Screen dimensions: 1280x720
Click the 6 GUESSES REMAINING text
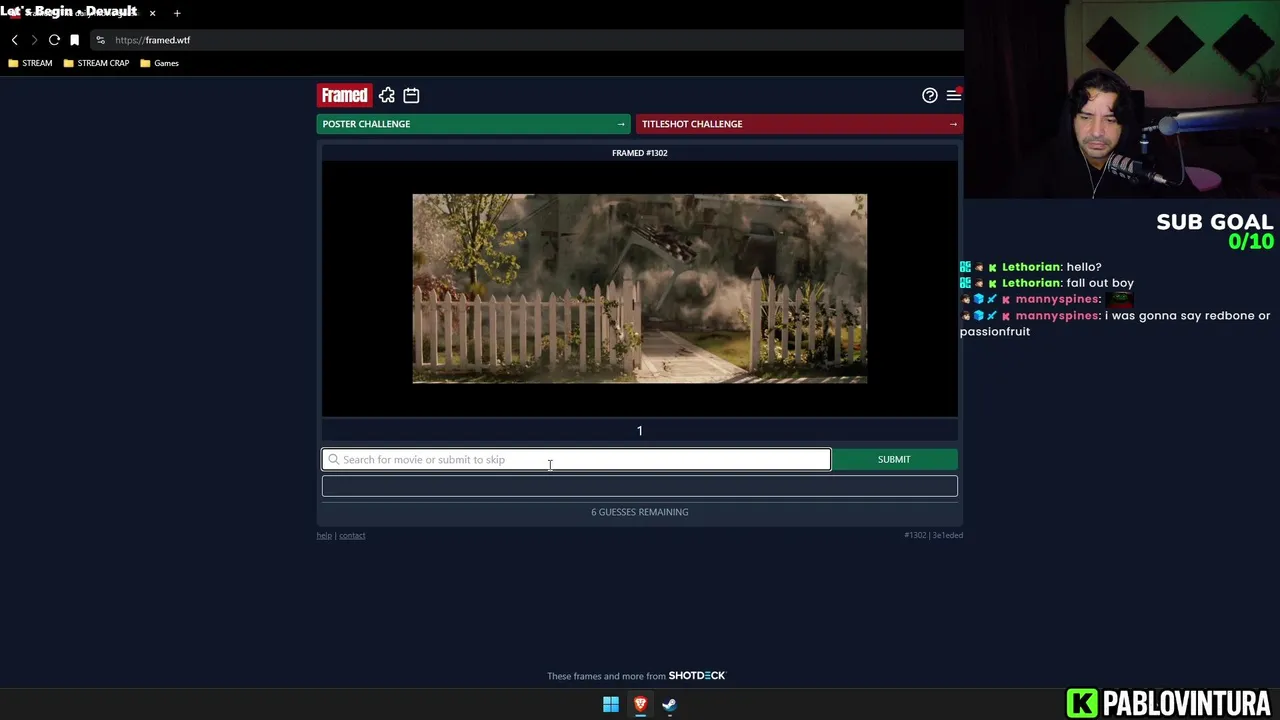(640, 512)
